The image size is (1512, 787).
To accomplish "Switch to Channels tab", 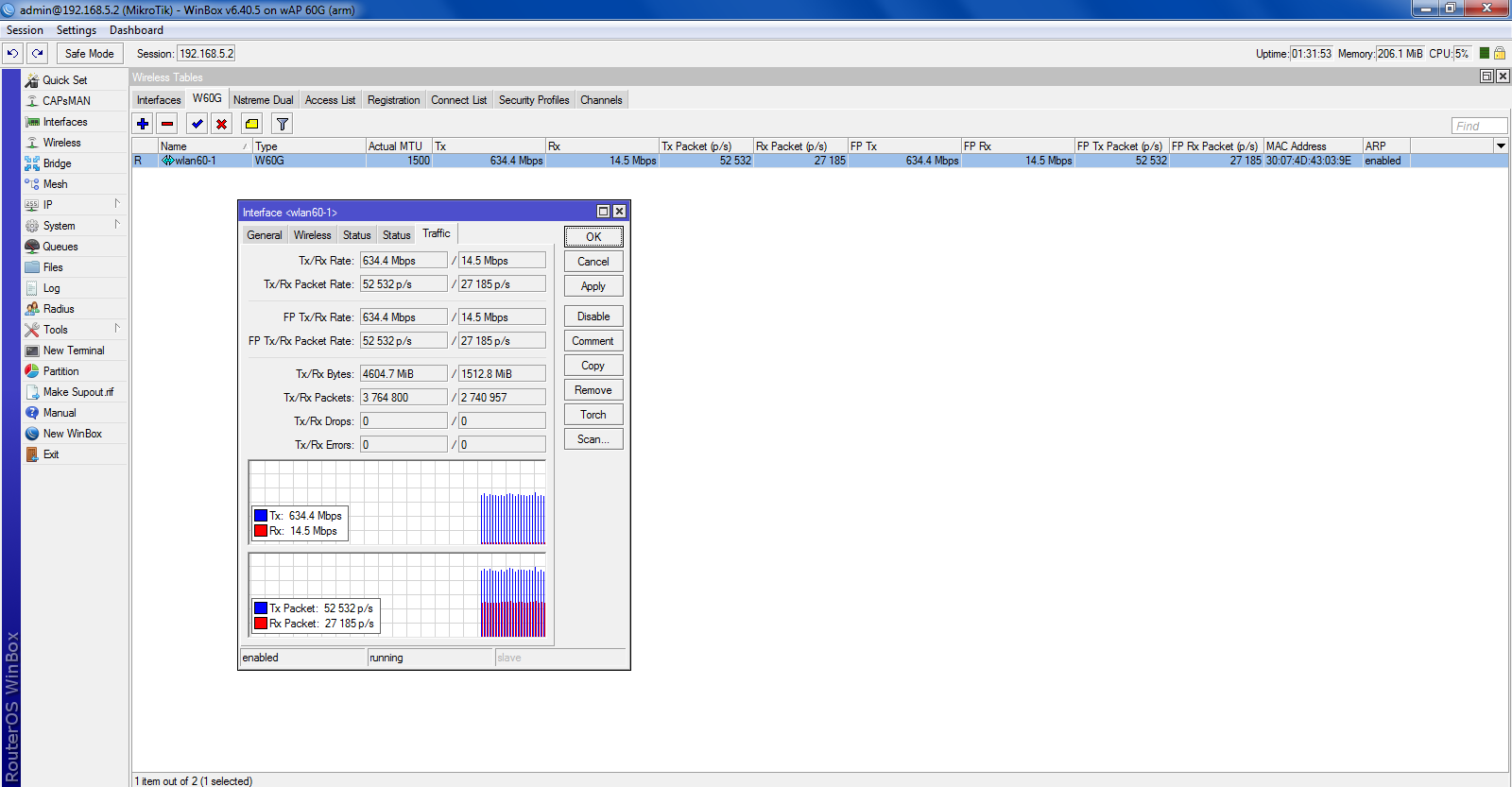I will [x=601, y=100].
